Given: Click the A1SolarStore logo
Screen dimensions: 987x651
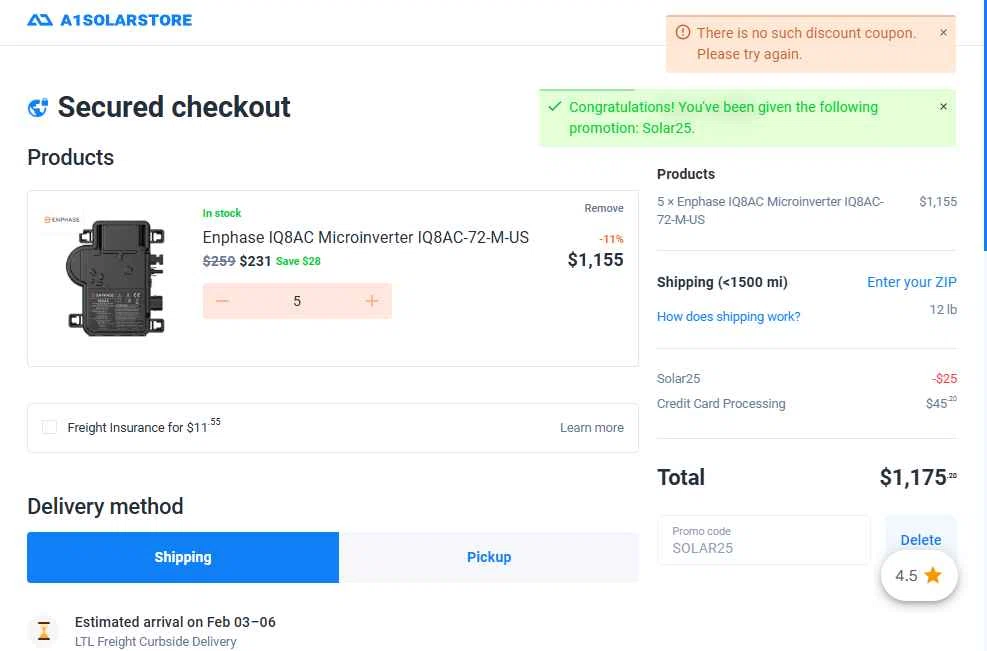Looking at the screenshot, I should click(110, 20).
